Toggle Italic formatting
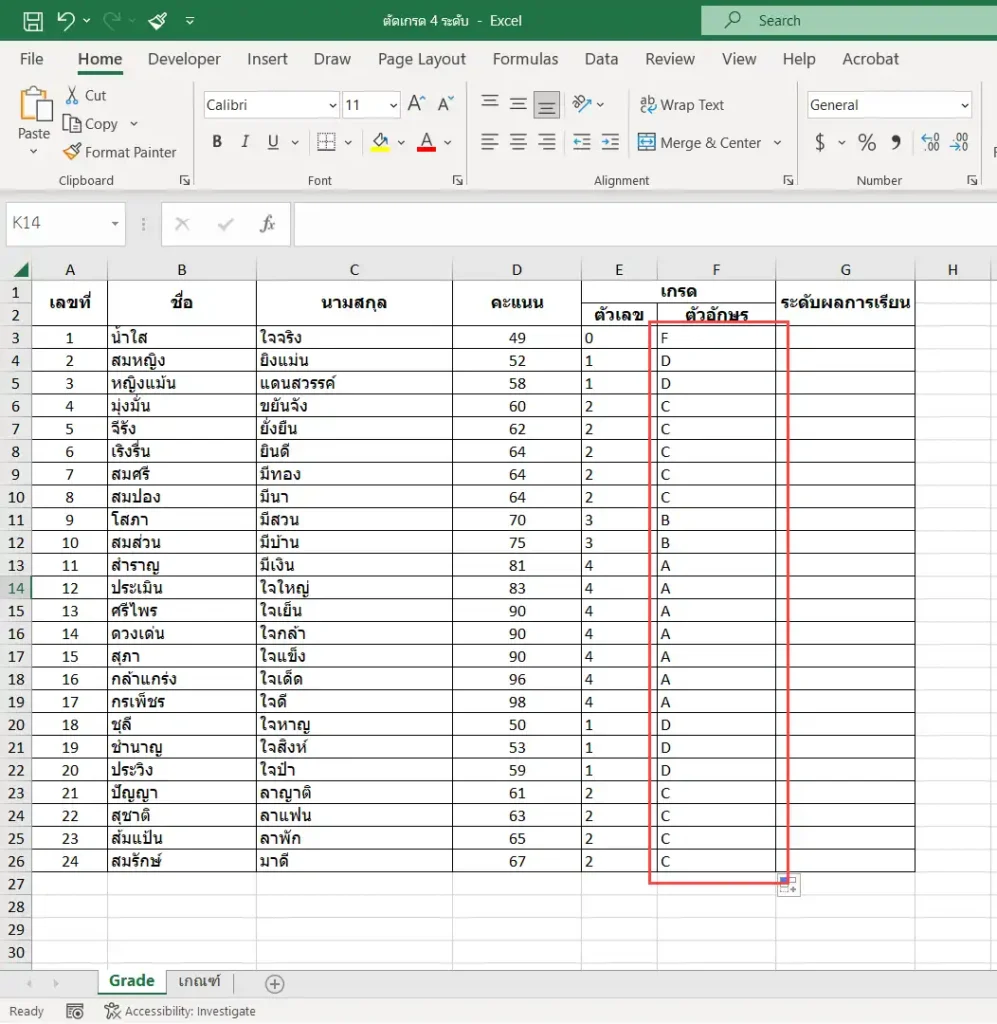This screenshot has height=1024, width=997. (x=245, y=142)
